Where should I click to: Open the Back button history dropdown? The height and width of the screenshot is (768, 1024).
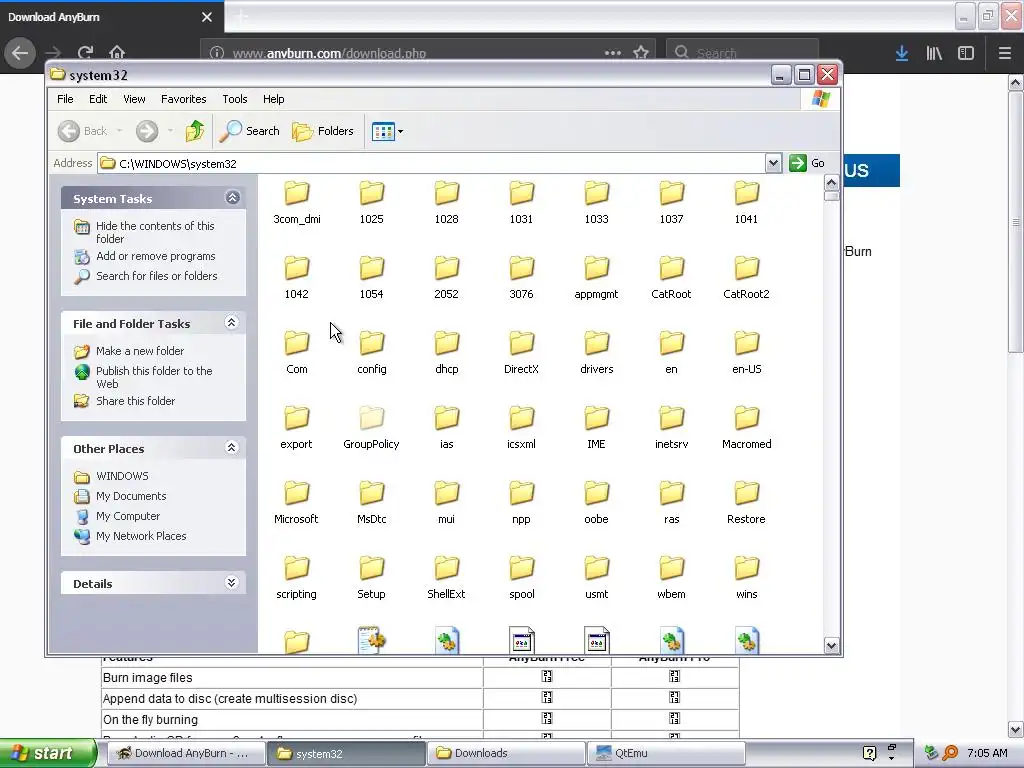[120, 131]
